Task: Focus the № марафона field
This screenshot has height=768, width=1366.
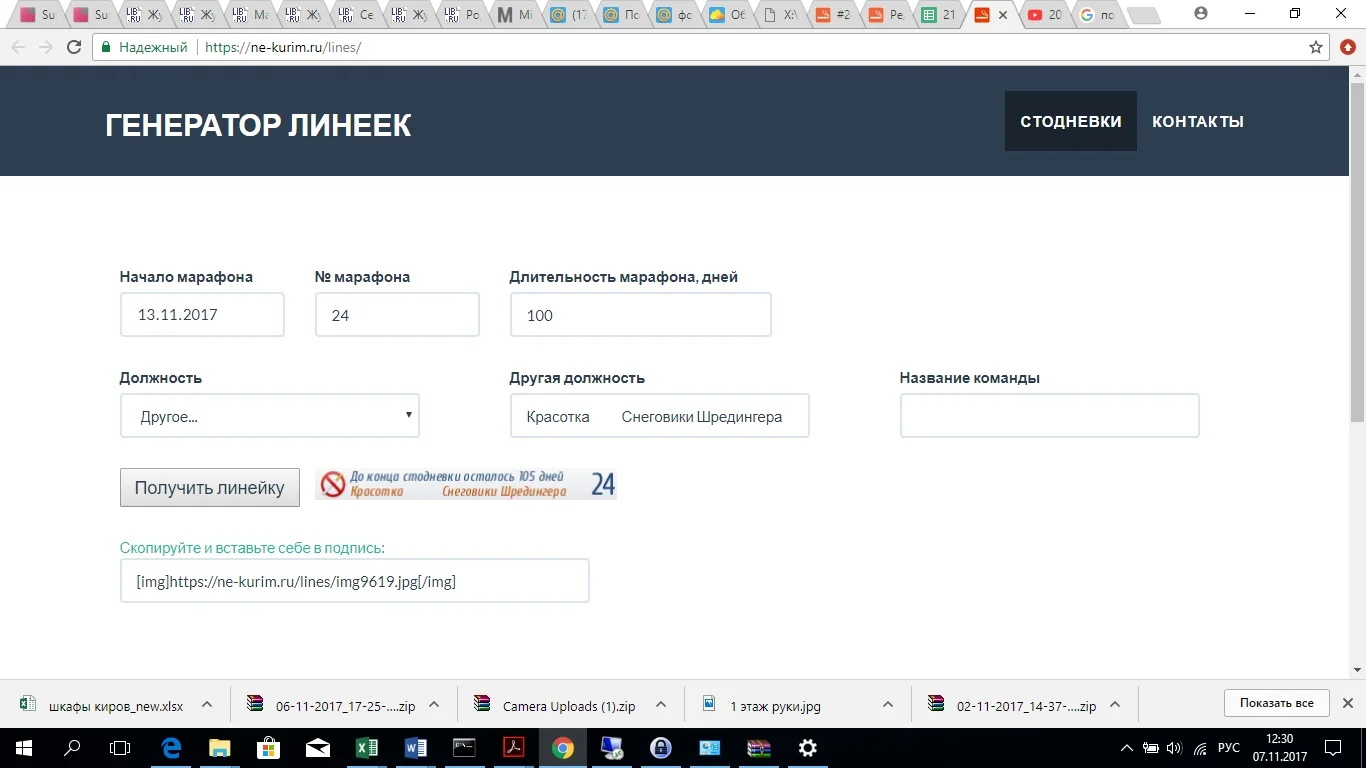Action: point(397,315)
